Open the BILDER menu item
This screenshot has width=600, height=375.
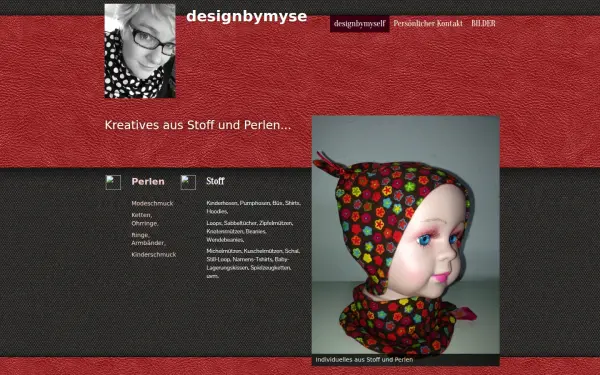pyautogui.click(x=483, y=24)
